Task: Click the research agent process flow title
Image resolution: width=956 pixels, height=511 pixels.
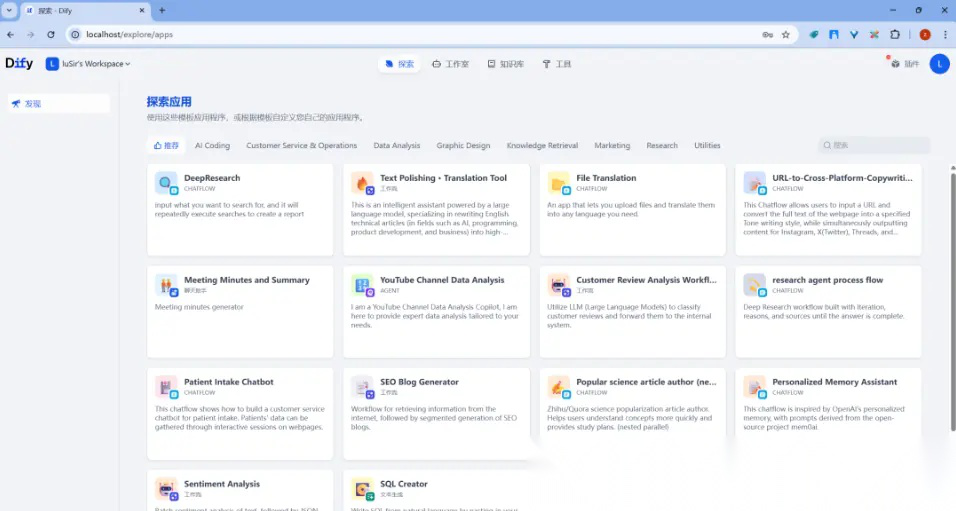Action: click(827, 280)
